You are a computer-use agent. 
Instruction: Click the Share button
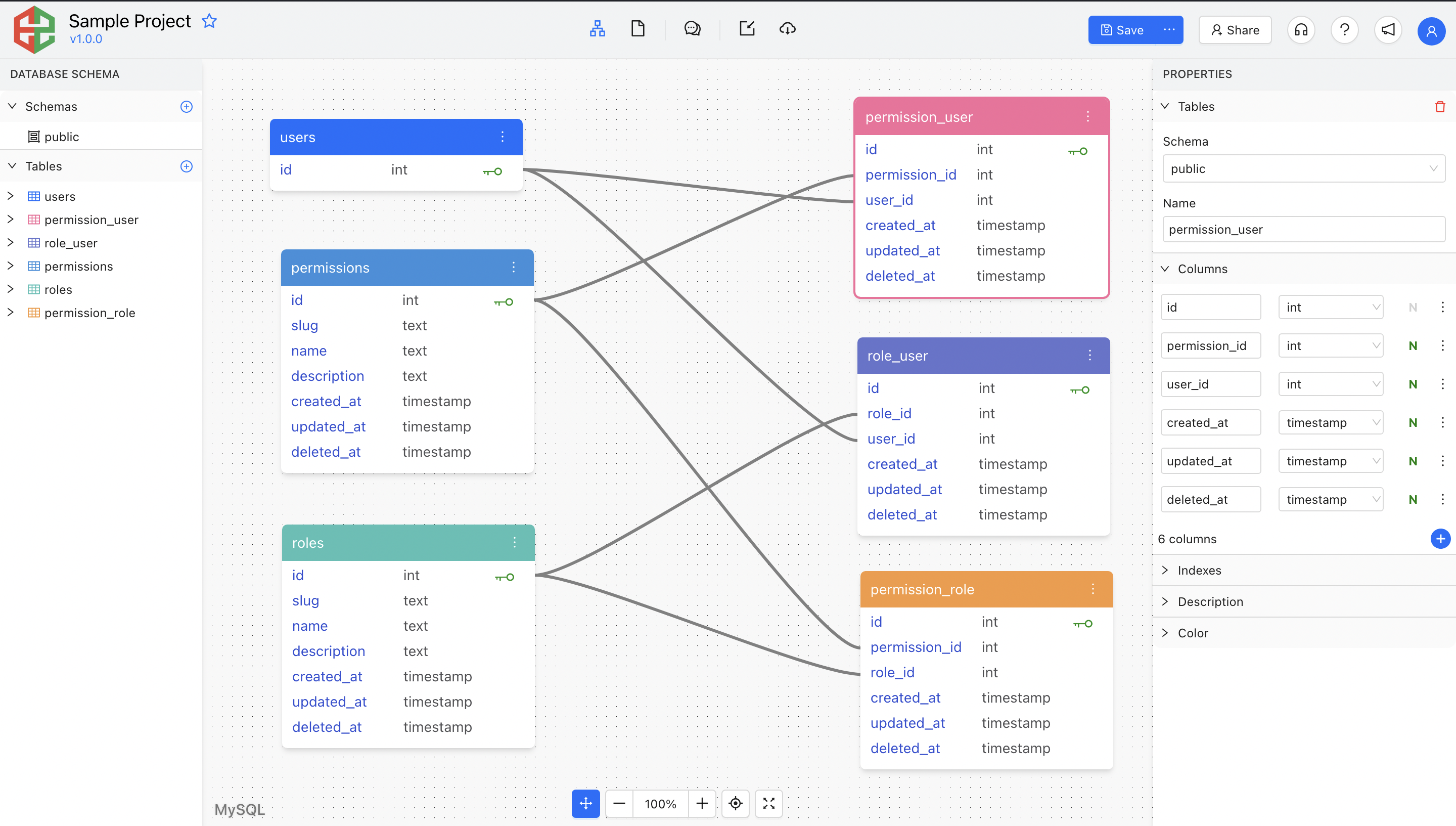click(1235, 30)
